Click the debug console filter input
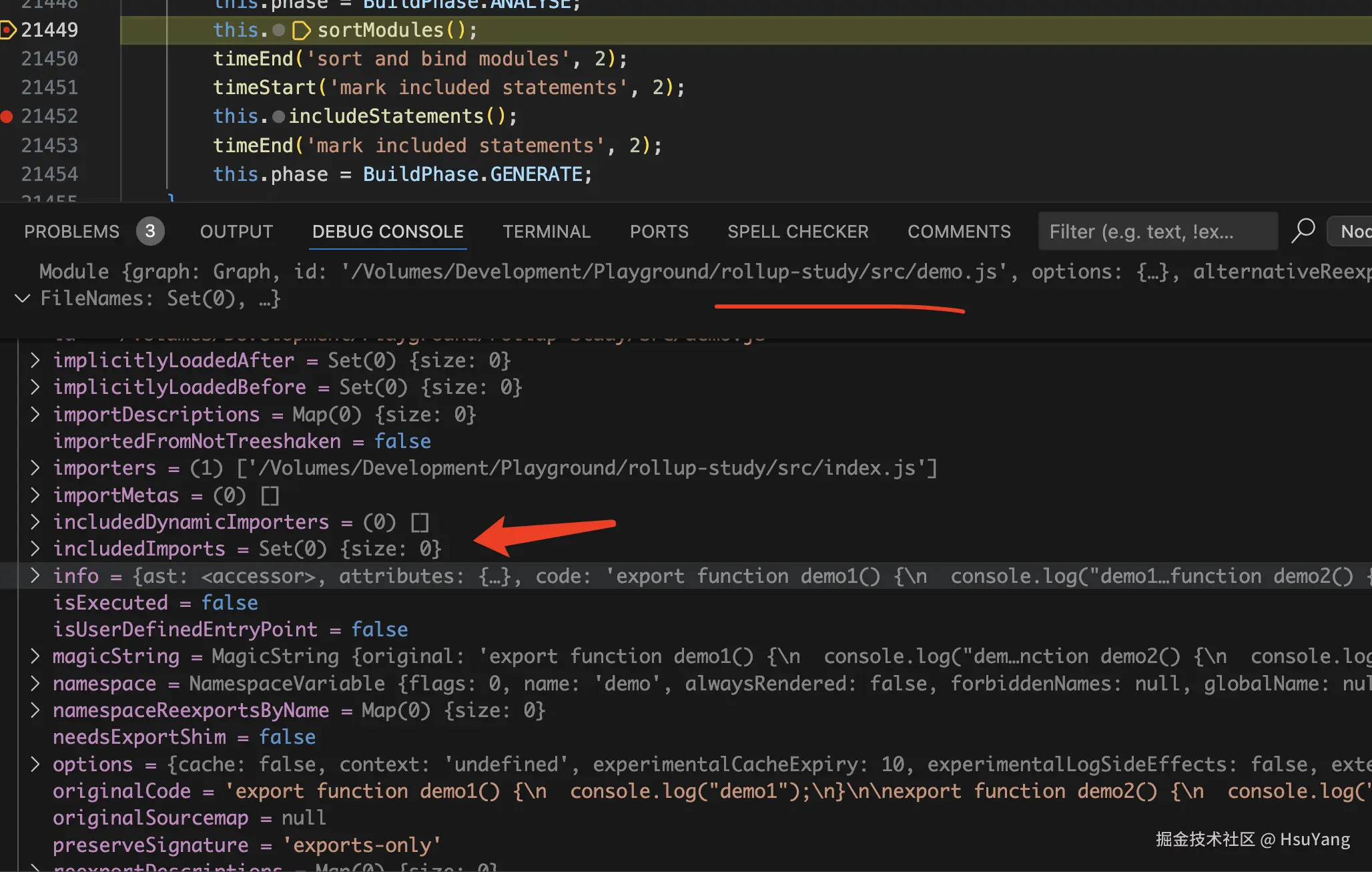Viewport: 1372px width, 872px height. point(1157,232)
